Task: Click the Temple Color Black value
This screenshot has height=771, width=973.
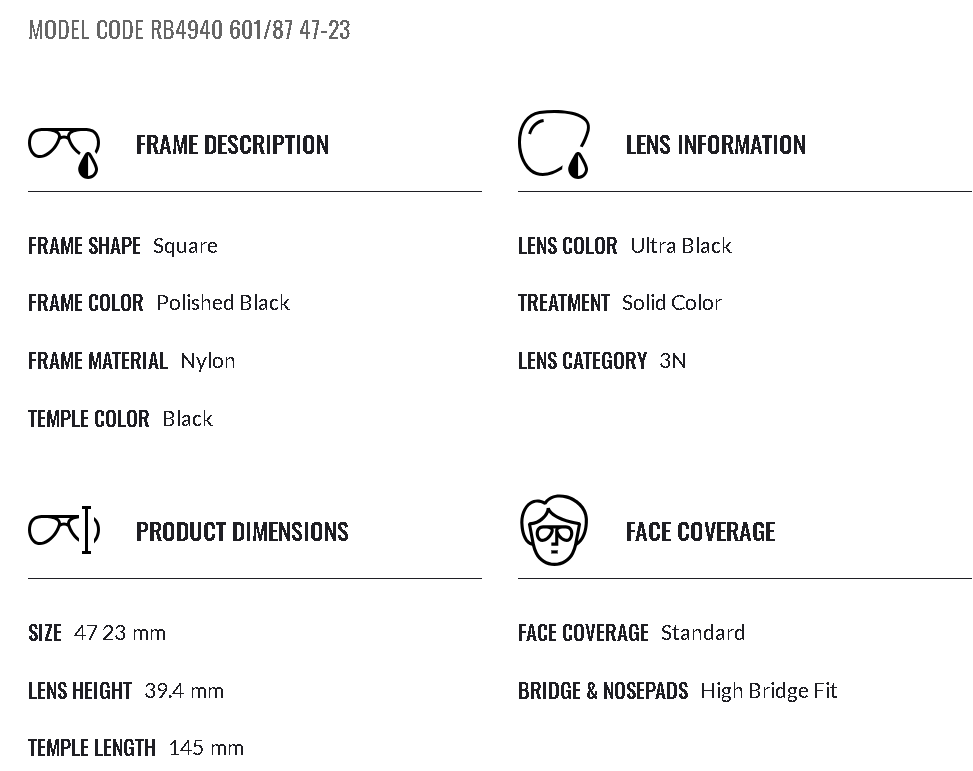Action: (188, 419)
